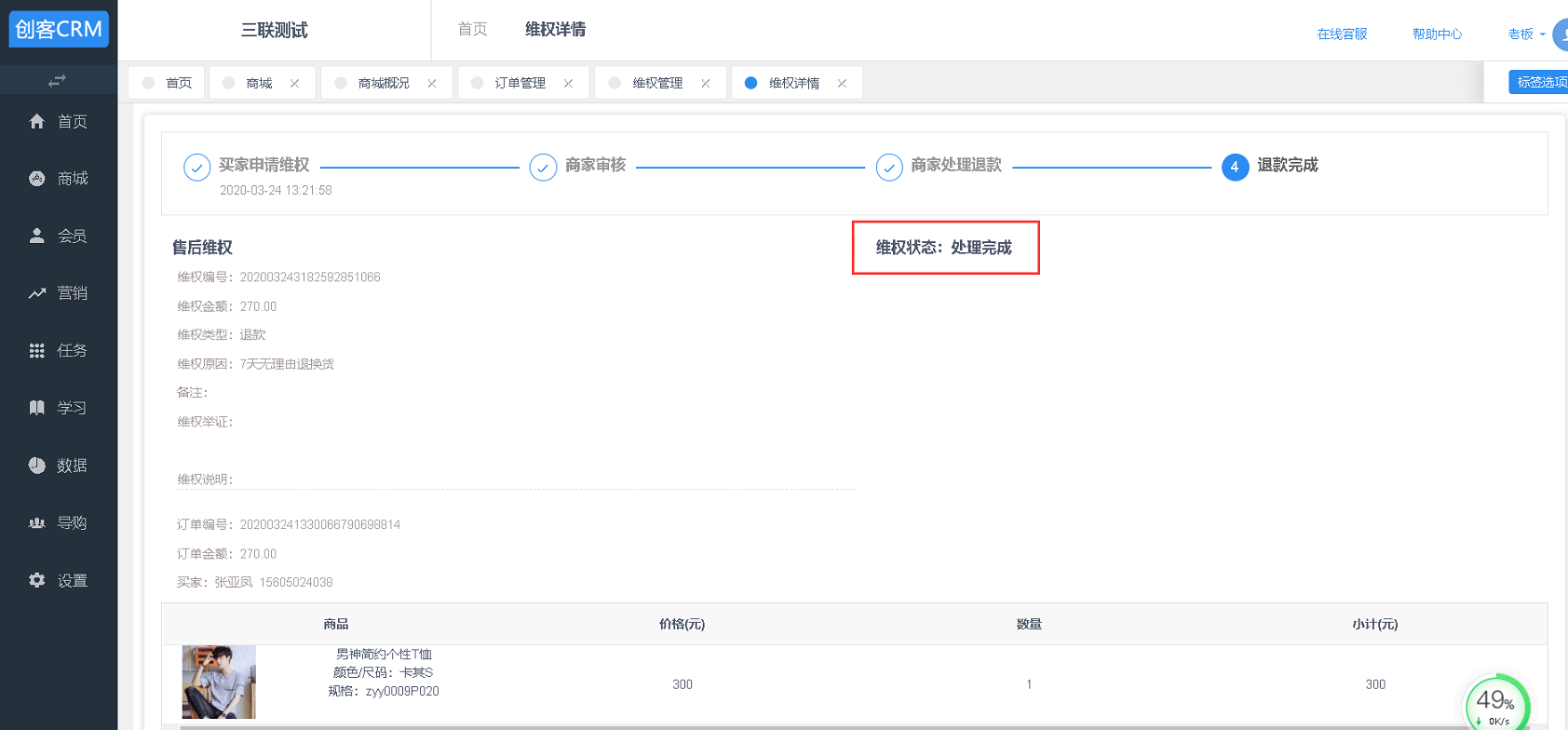Click the 任务 tasks grid icon
The width and height of the screenshot is (1568, 730).
(x=37, y=351)
